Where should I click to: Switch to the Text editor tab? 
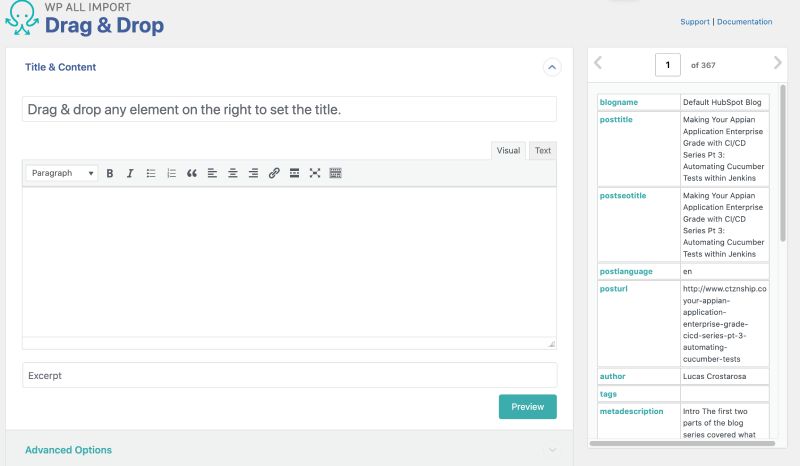click(x=543, y=151)
